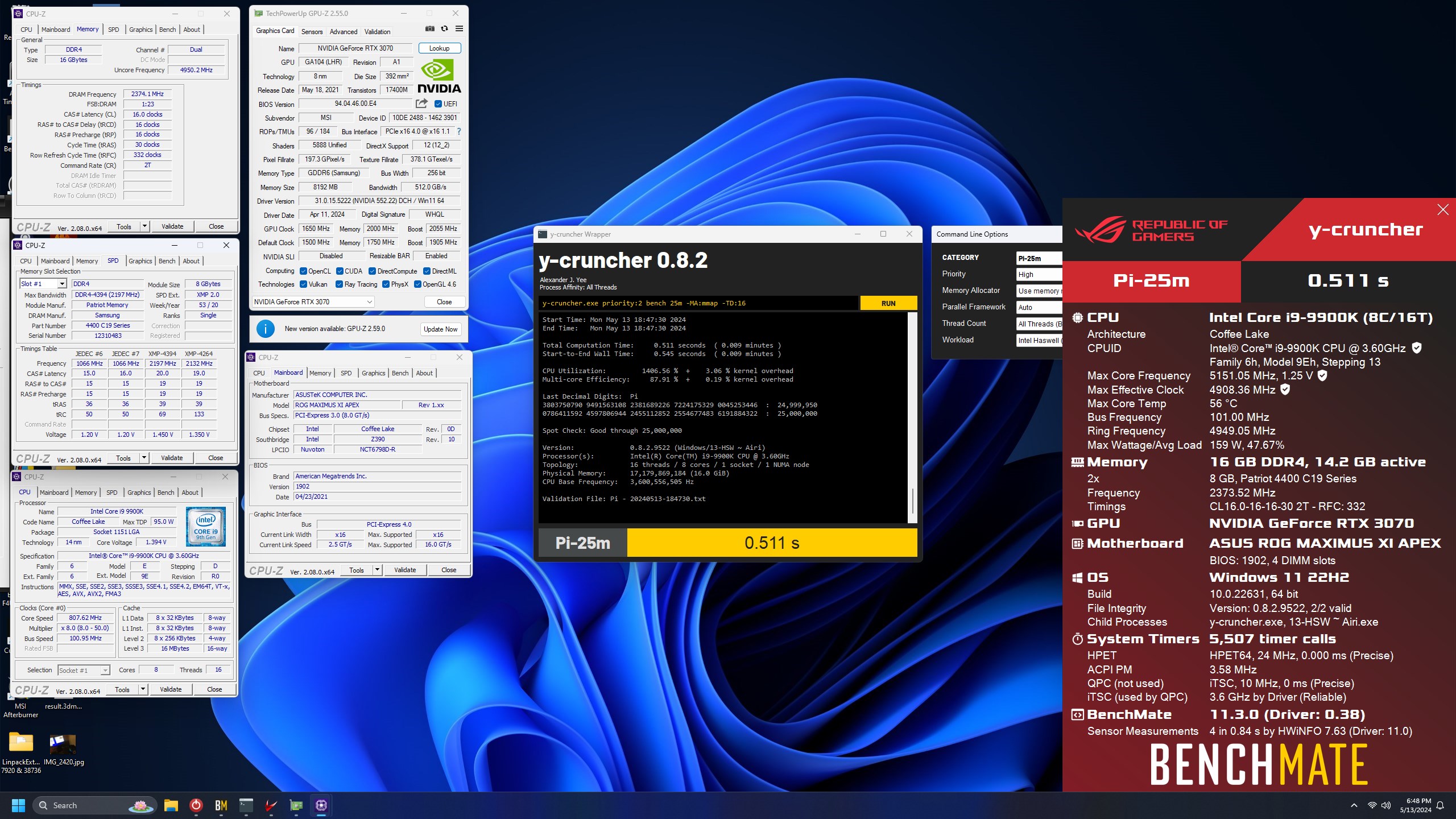The height and width of the screenshot is (819, 1456).
Task: Toggle the Vulkan checkbox
Action: click(303, 284)
